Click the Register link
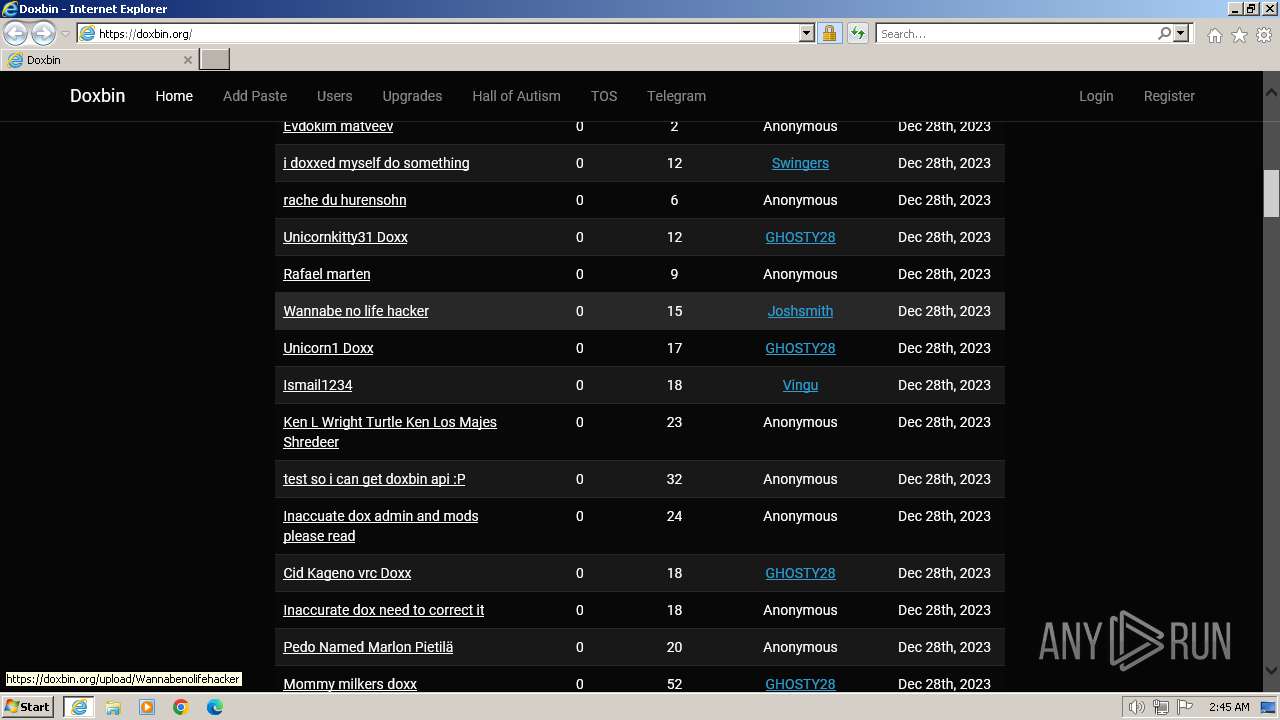 click(1169, 96)
